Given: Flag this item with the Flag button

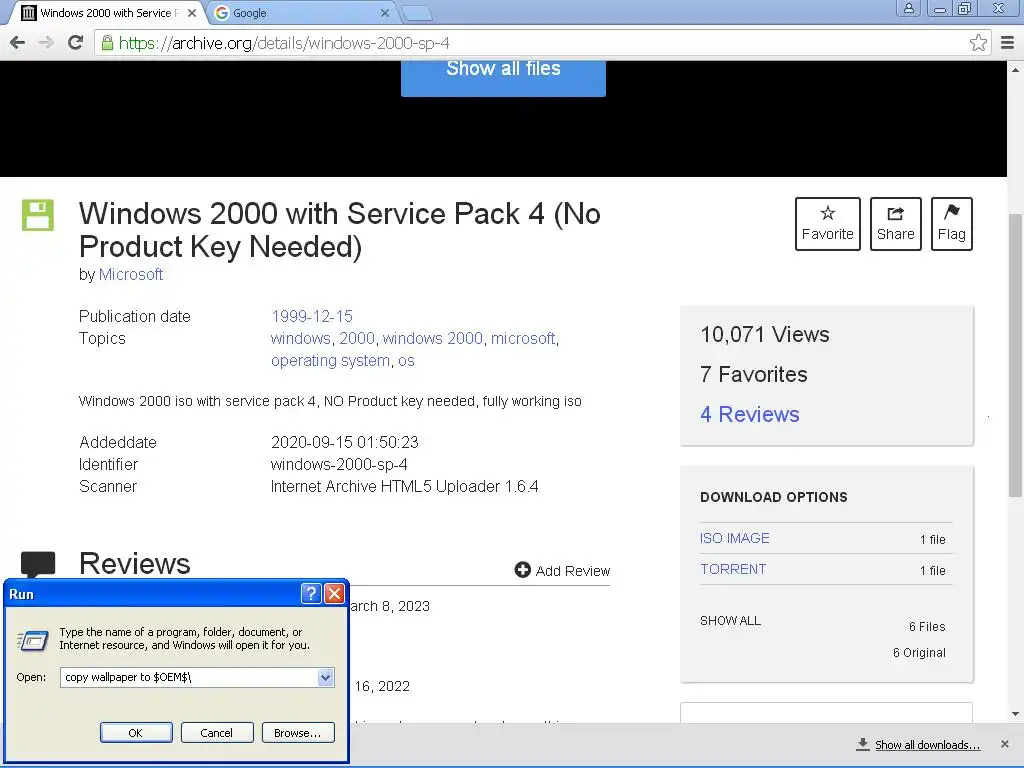Looking at the screenshot, I should click(952, 224).
